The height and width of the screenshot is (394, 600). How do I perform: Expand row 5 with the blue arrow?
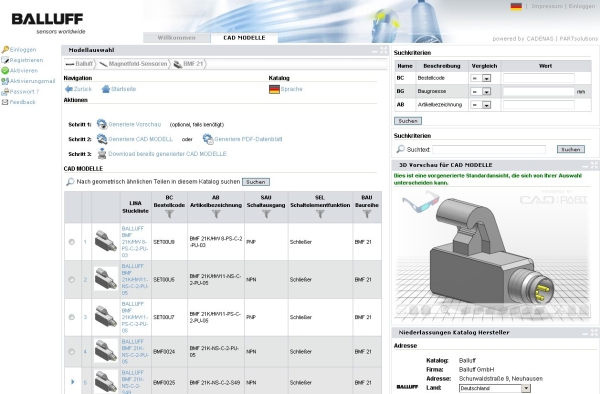point(72,382)
